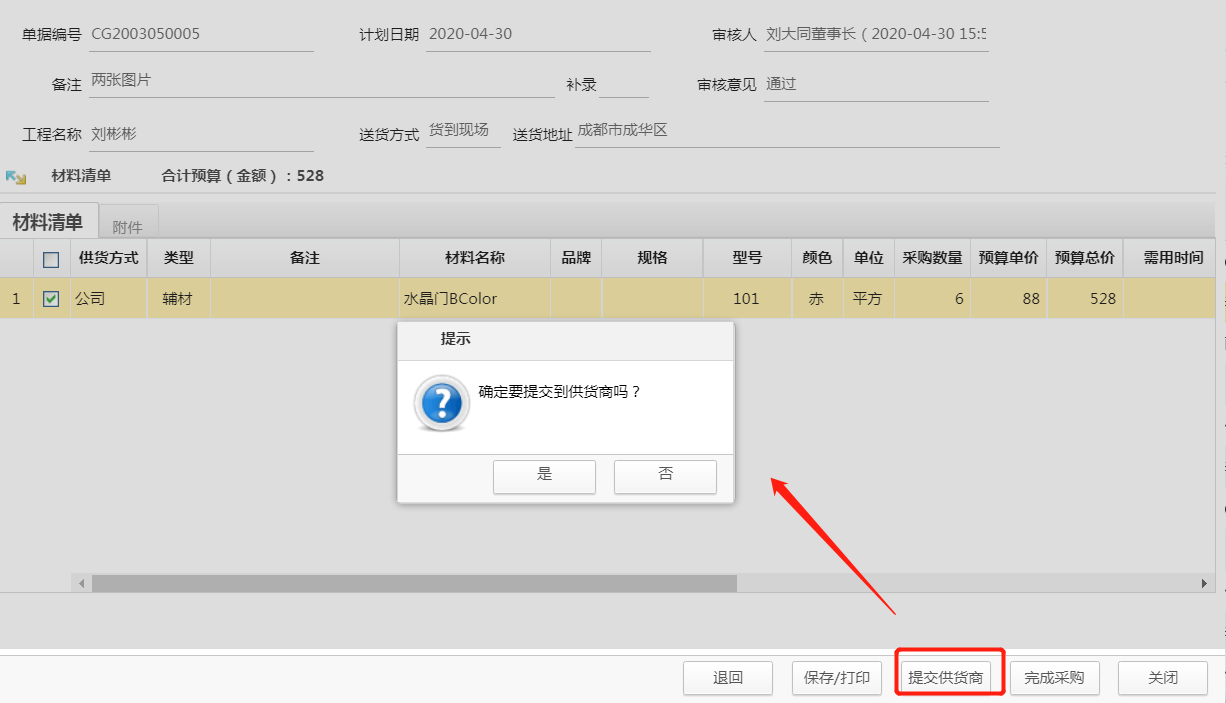Click the 完成采购 button

[x=1055, y=678]
